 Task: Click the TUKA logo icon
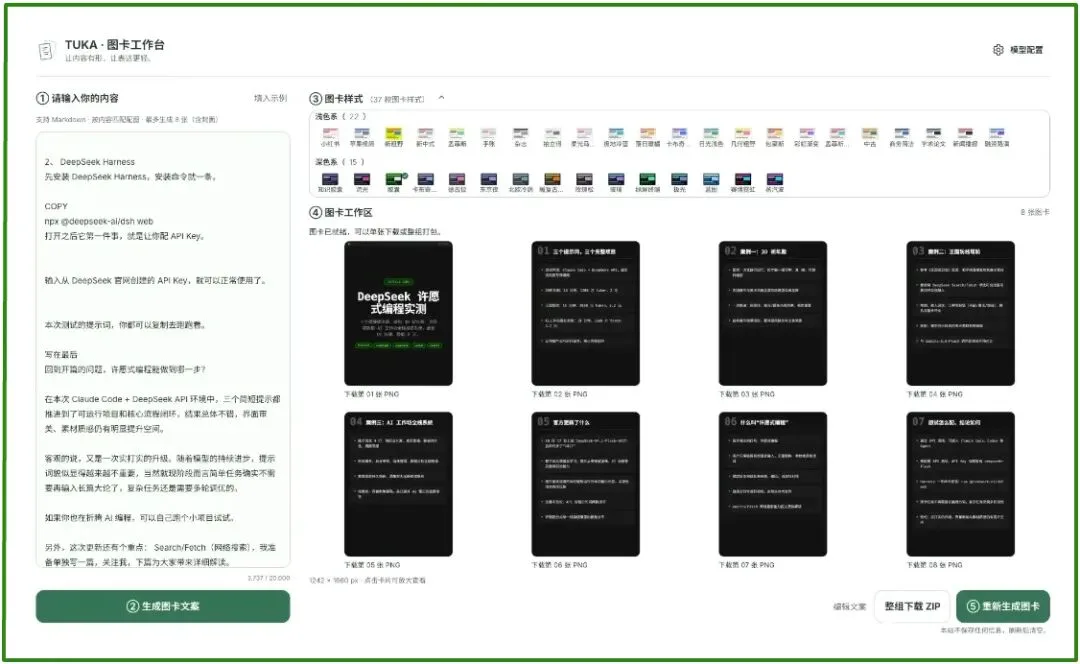pos(45,50)
